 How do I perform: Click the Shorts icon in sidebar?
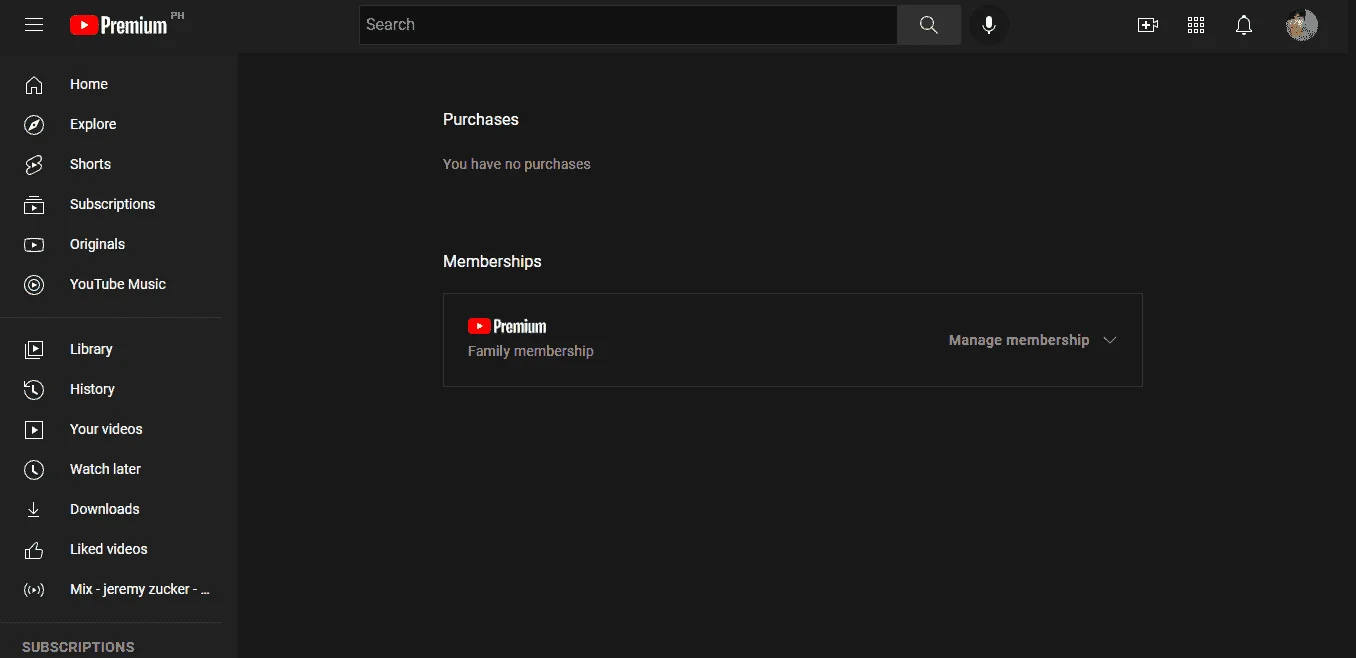tap(34, 164)
